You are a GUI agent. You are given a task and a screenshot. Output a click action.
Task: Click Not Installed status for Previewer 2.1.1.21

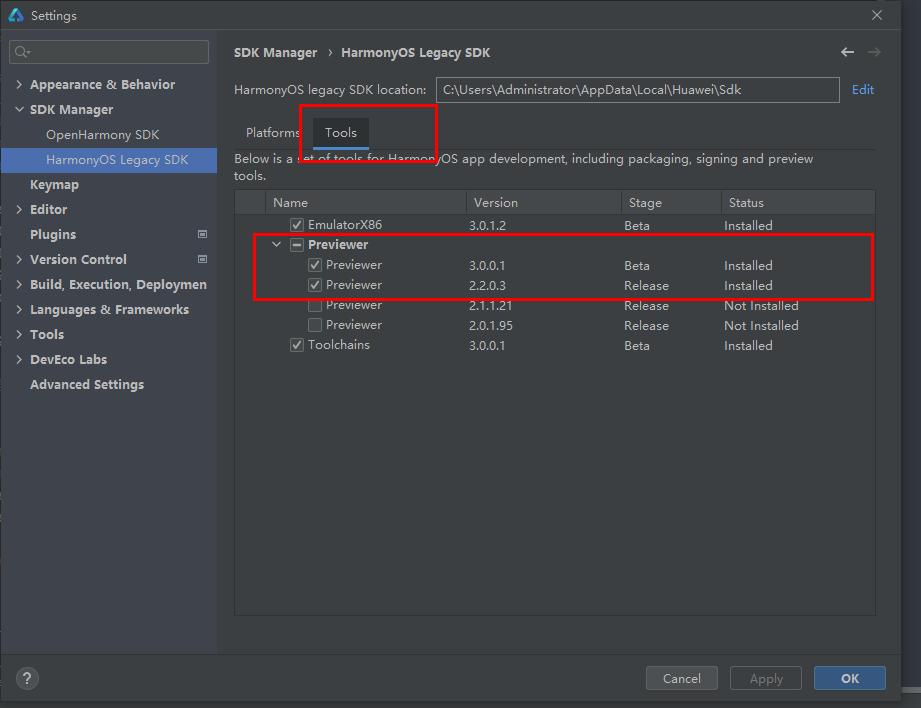(x=761, y=306)
